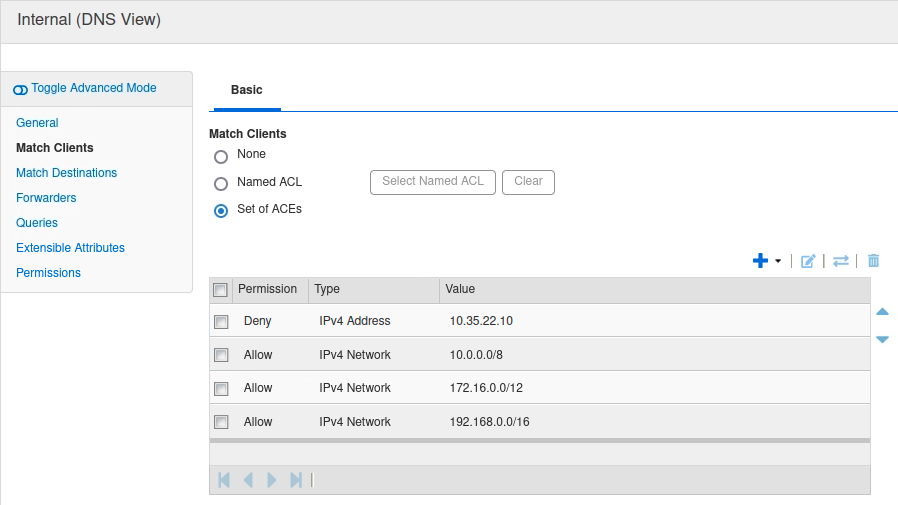
Task: Select the 192.168.0.0/16 value cell
Action: [489, 422]
